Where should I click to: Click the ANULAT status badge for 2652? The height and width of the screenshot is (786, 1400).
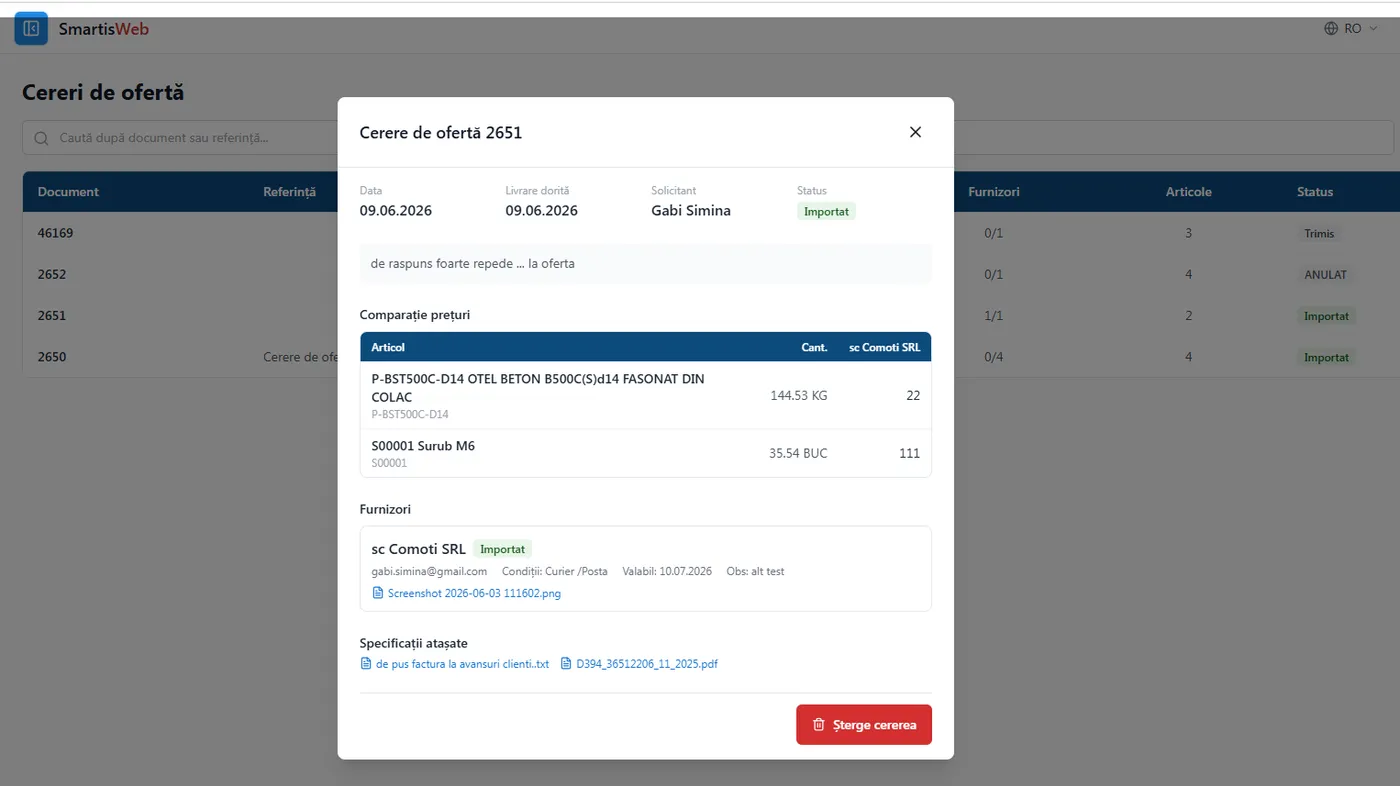(1325, 275)
